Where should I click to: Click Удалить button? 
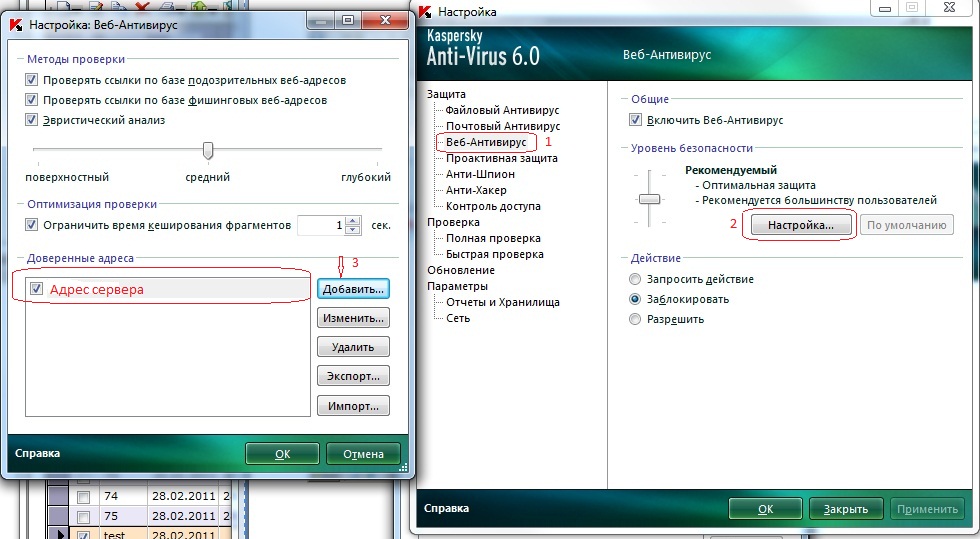click(x=353, y=347)
